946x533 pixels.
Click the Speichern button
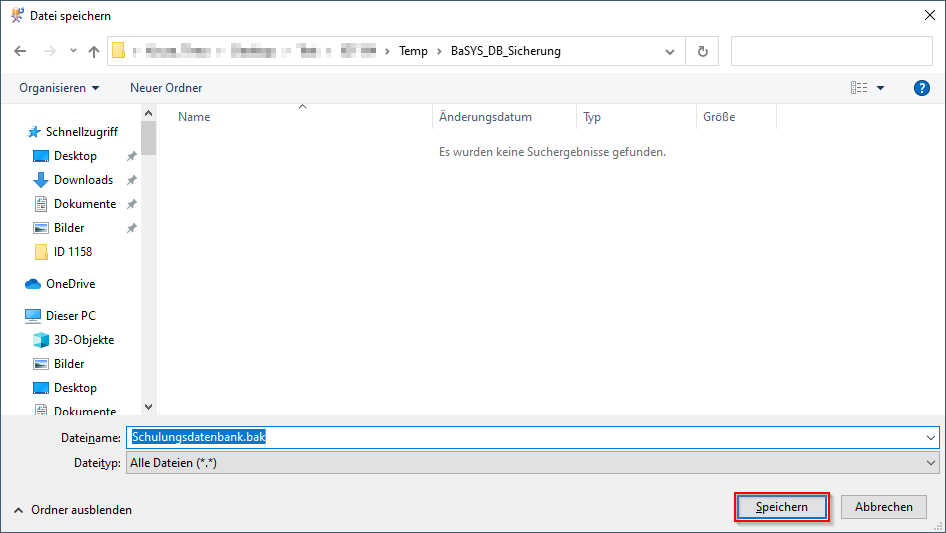782,508
